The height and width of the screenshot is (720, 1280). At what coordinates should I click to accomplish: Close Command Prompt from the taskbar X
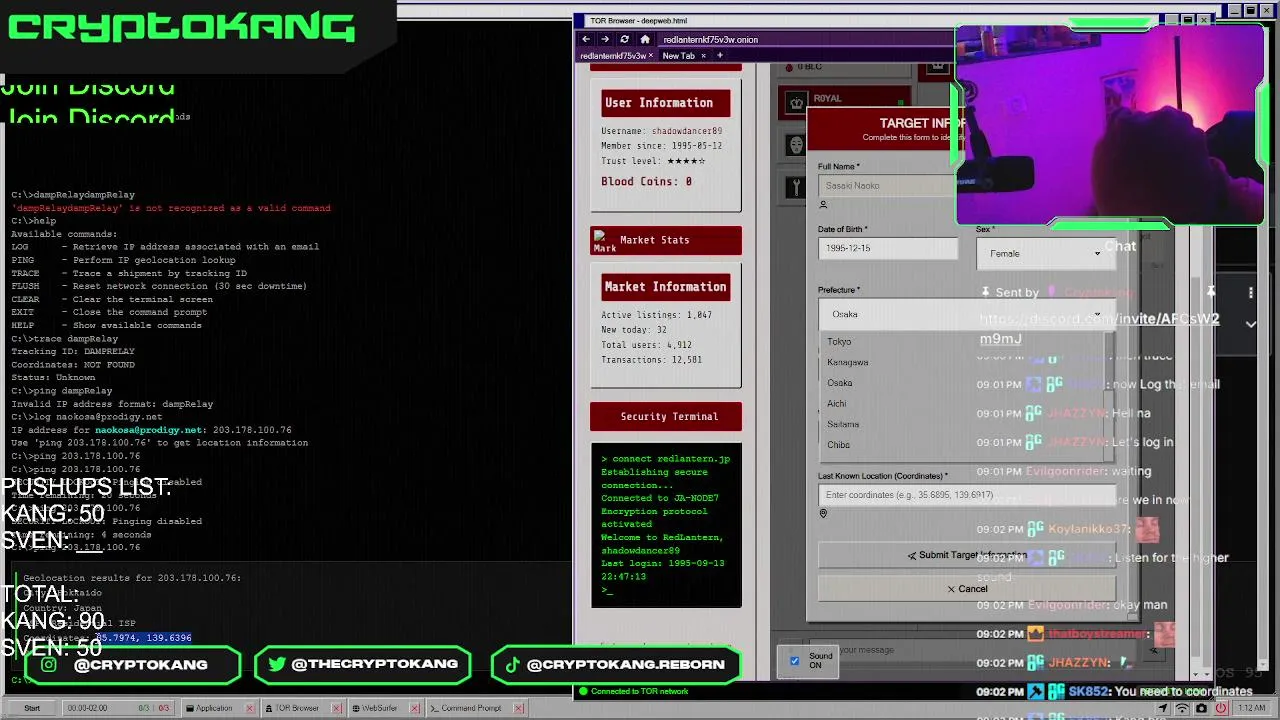[x=518, y=708]
